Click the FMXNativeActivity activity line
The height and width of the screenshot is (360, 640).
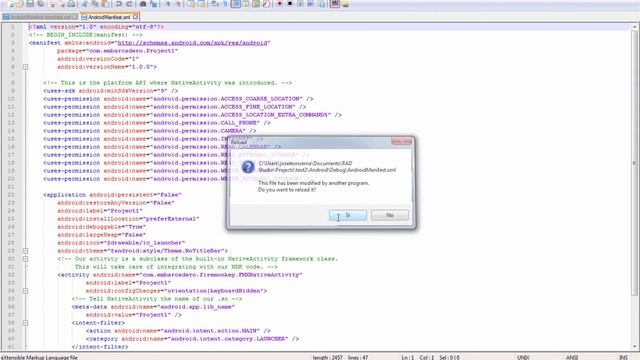point(180,275)
